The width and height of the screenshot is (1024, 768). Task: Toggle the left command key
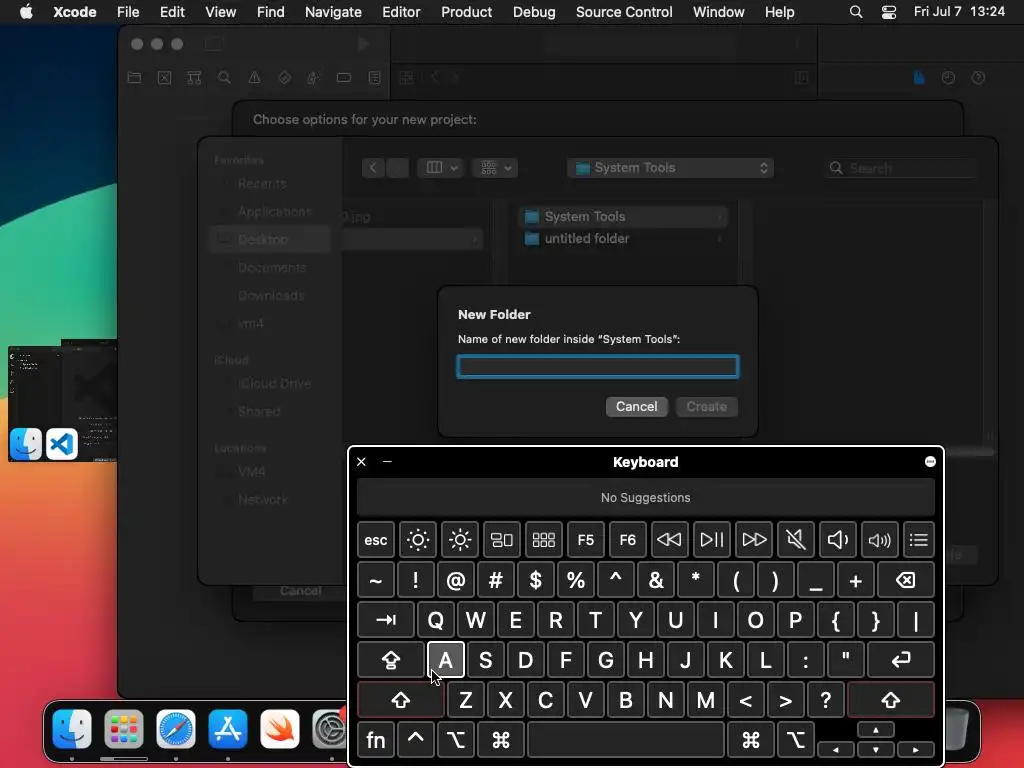501,740
